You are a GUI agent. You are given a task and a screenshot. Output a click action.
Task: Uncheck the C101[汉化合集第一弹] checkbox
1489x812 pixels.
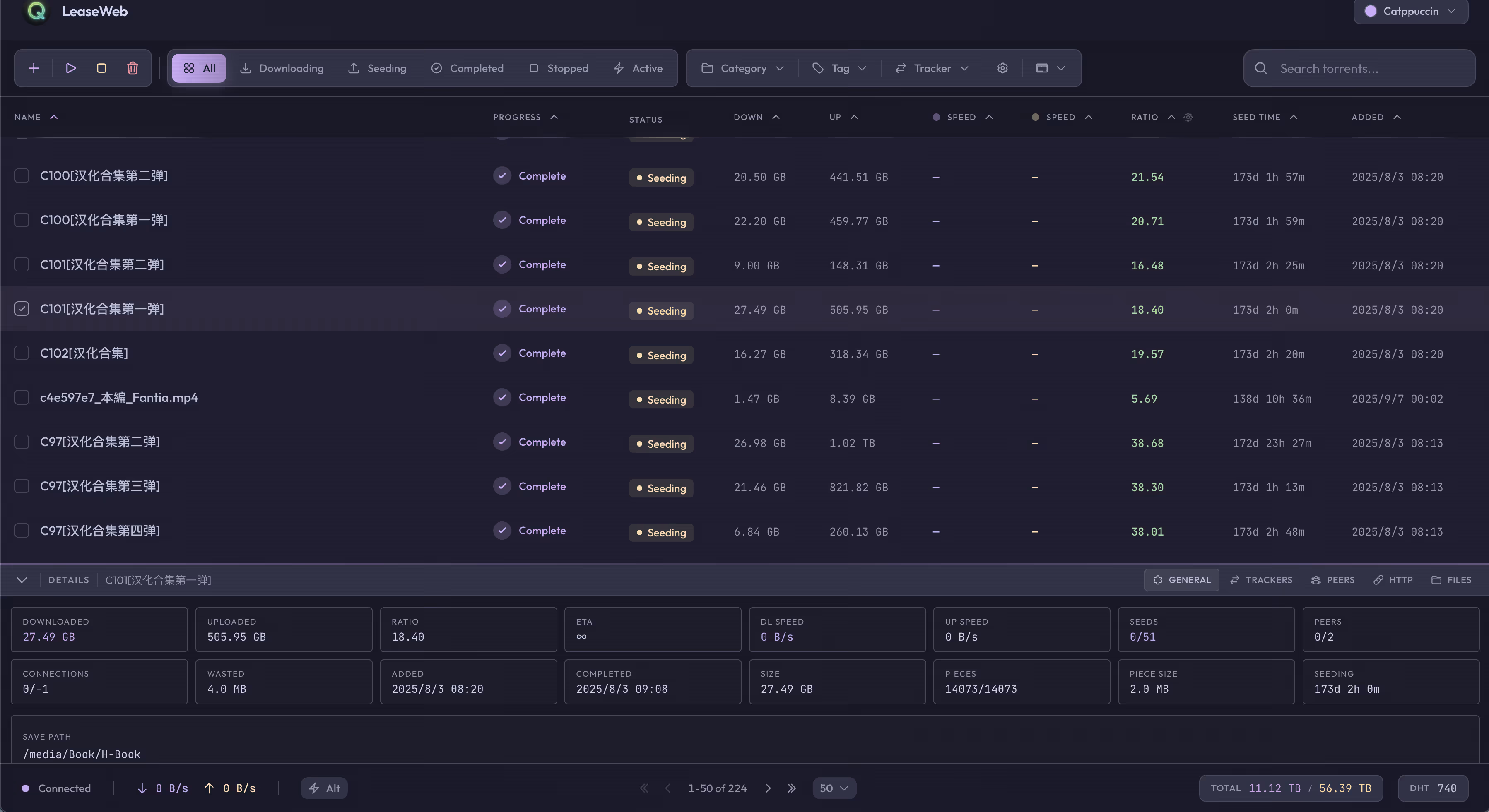pyautogui.click(x=22, y=309)
